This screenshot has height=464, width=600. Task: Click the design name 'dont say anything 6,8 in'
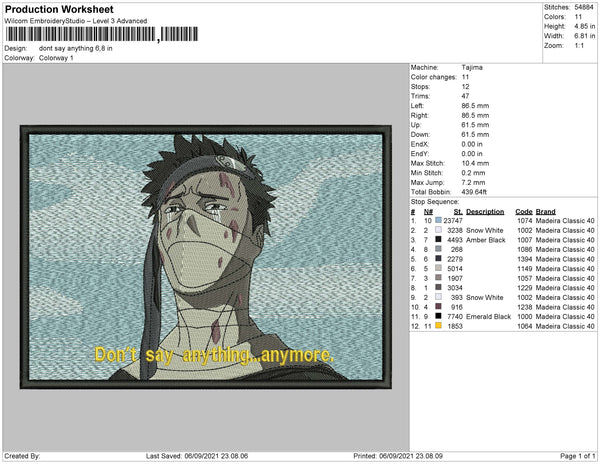[76, 49]
